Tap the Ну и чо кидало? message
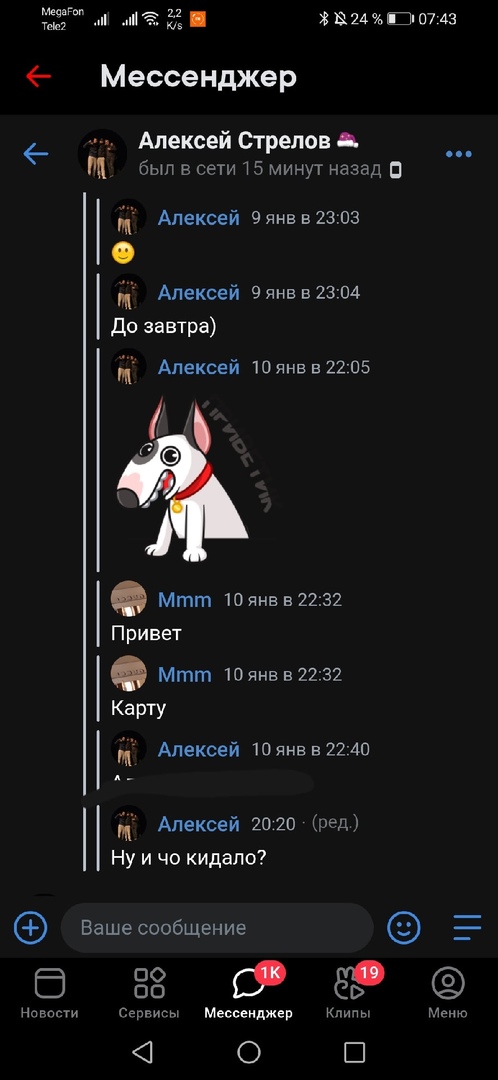Viewport: 498px width, 1080px height. pyautogui.click(x=189, y=858)
